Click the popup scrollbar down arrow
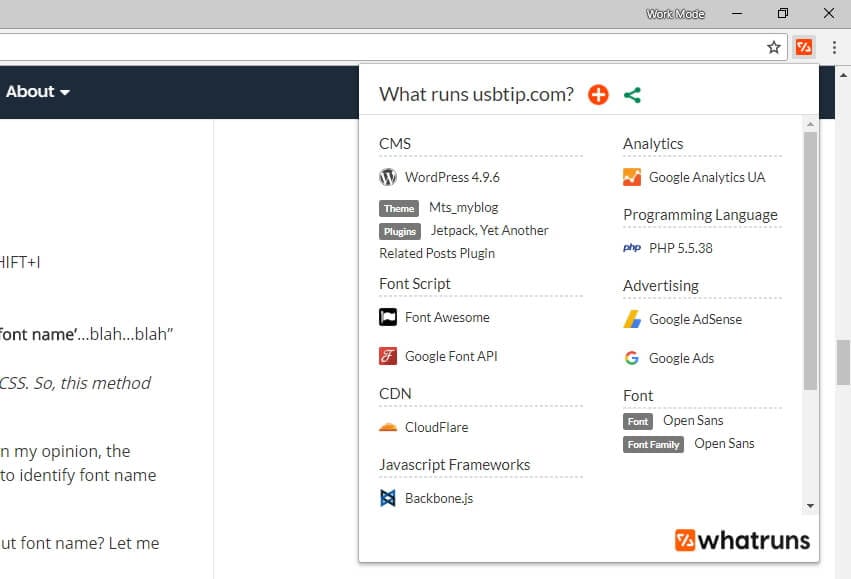The height and width of the screenshot is (579, 851). pyautogui.click(x=810, y=506)
